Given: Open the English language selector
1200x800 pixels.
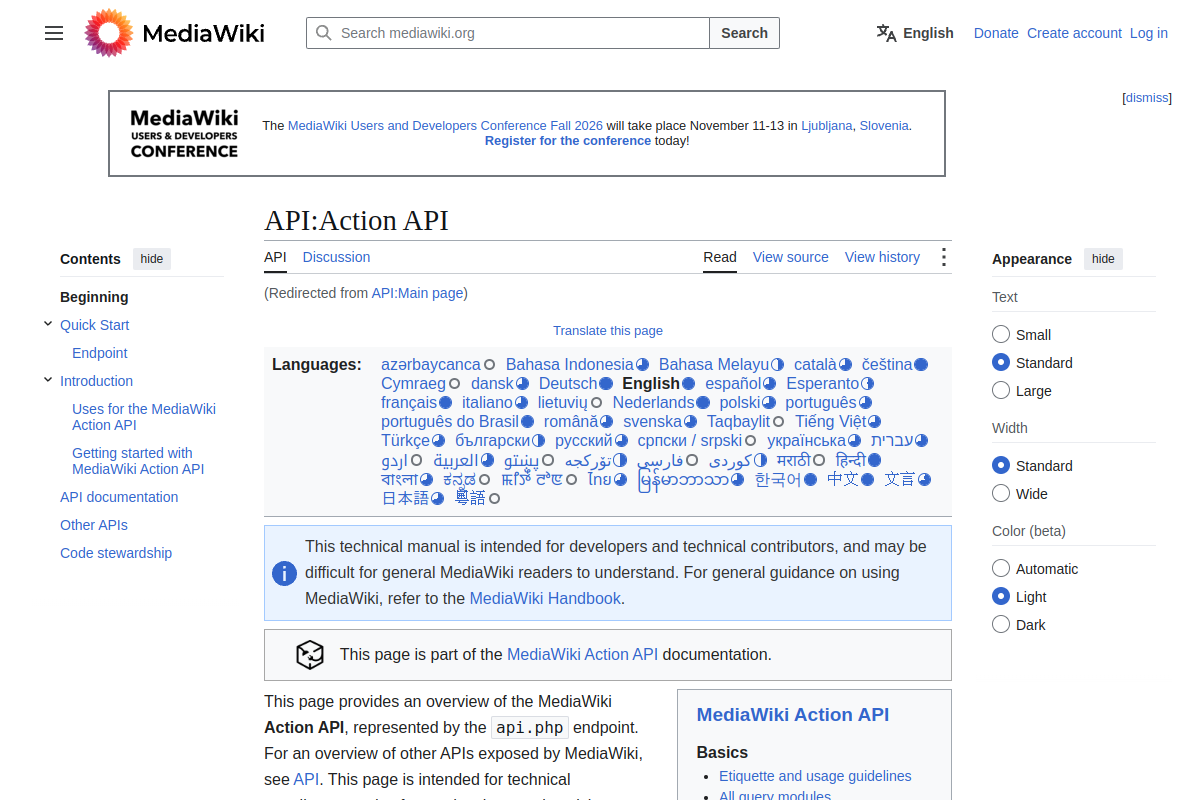Looking at the screenshot, I should [915, 33].
